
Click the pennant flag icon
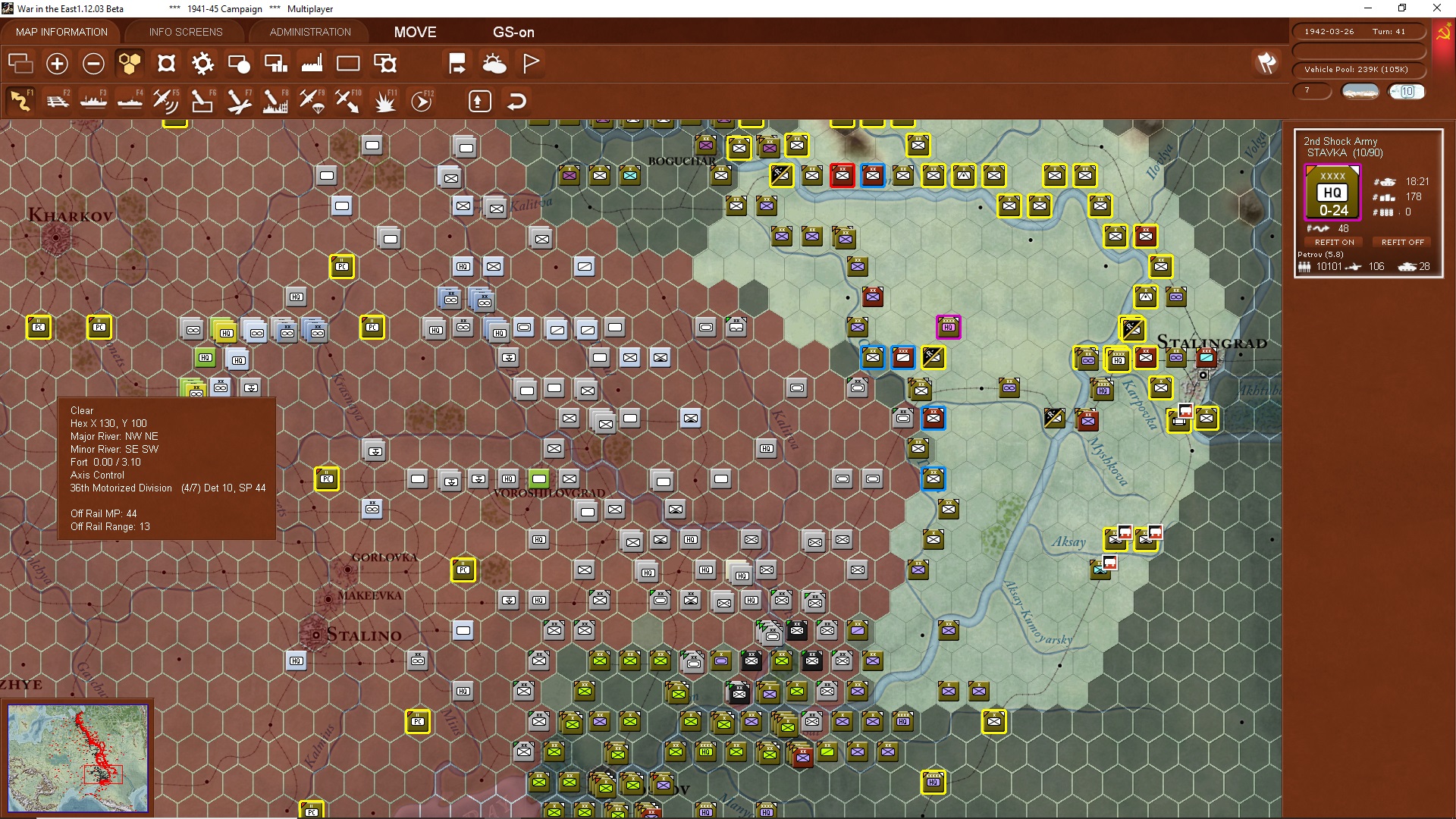pyautogui.click(x=531, y=64)
